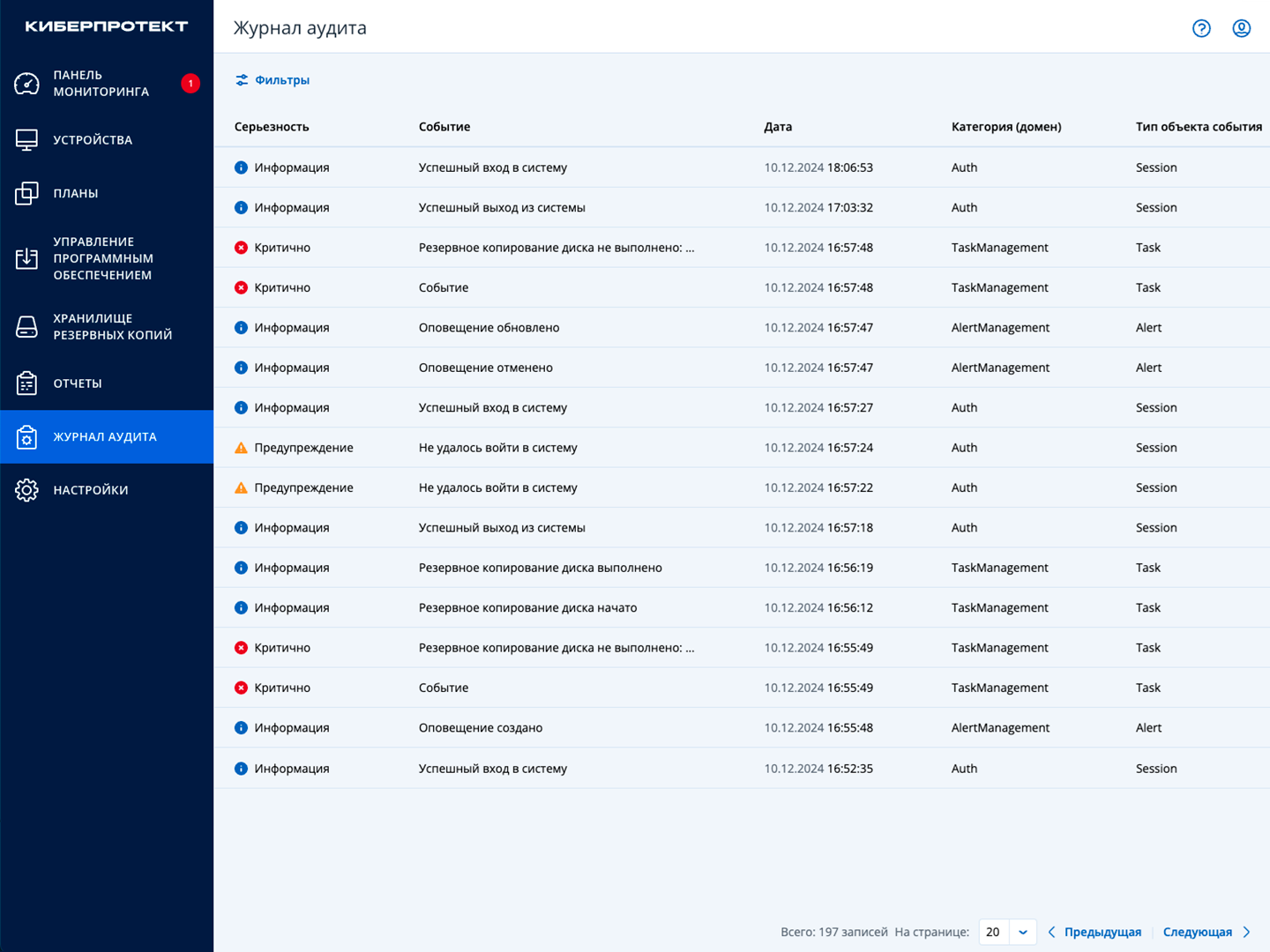
Task: Select the first failed login warning row
Action: [x=497, y=448]
